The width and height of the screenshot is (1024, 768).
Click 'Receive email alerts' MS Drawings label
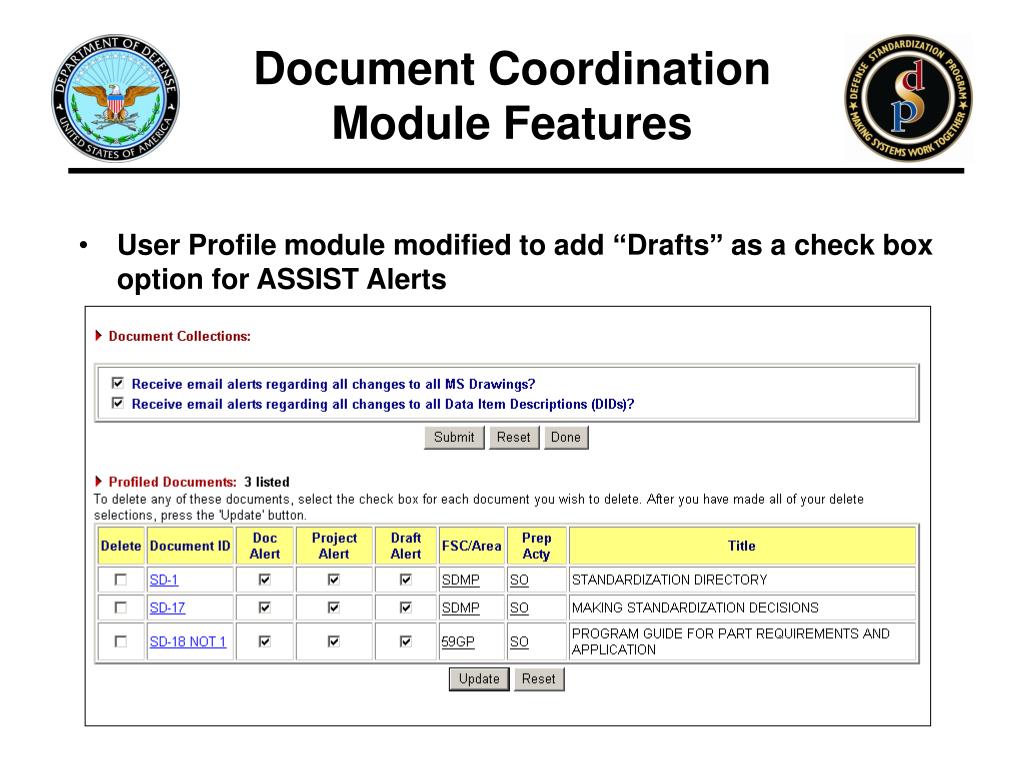click(x=333, y=384)
